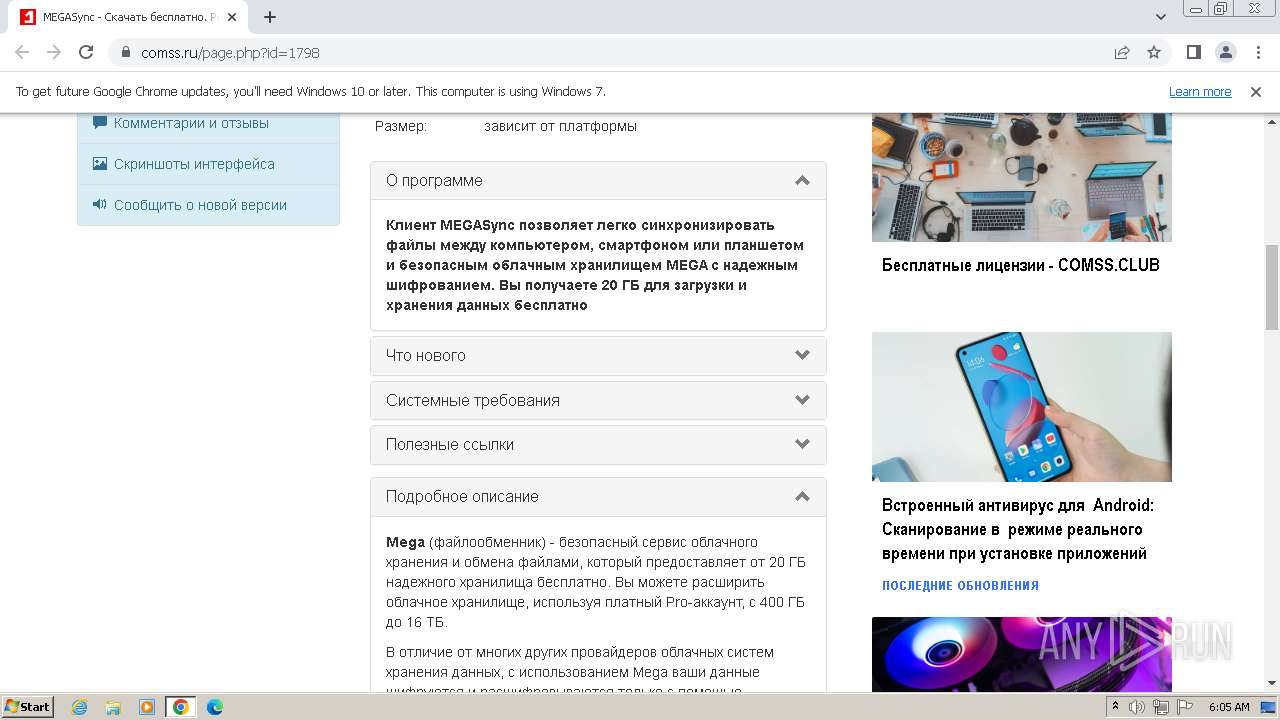Open the tab search dropdown
Image resolution: width=1280 pixels, height=720 pixels.
pyautogui.click(x=1161, y=17)
